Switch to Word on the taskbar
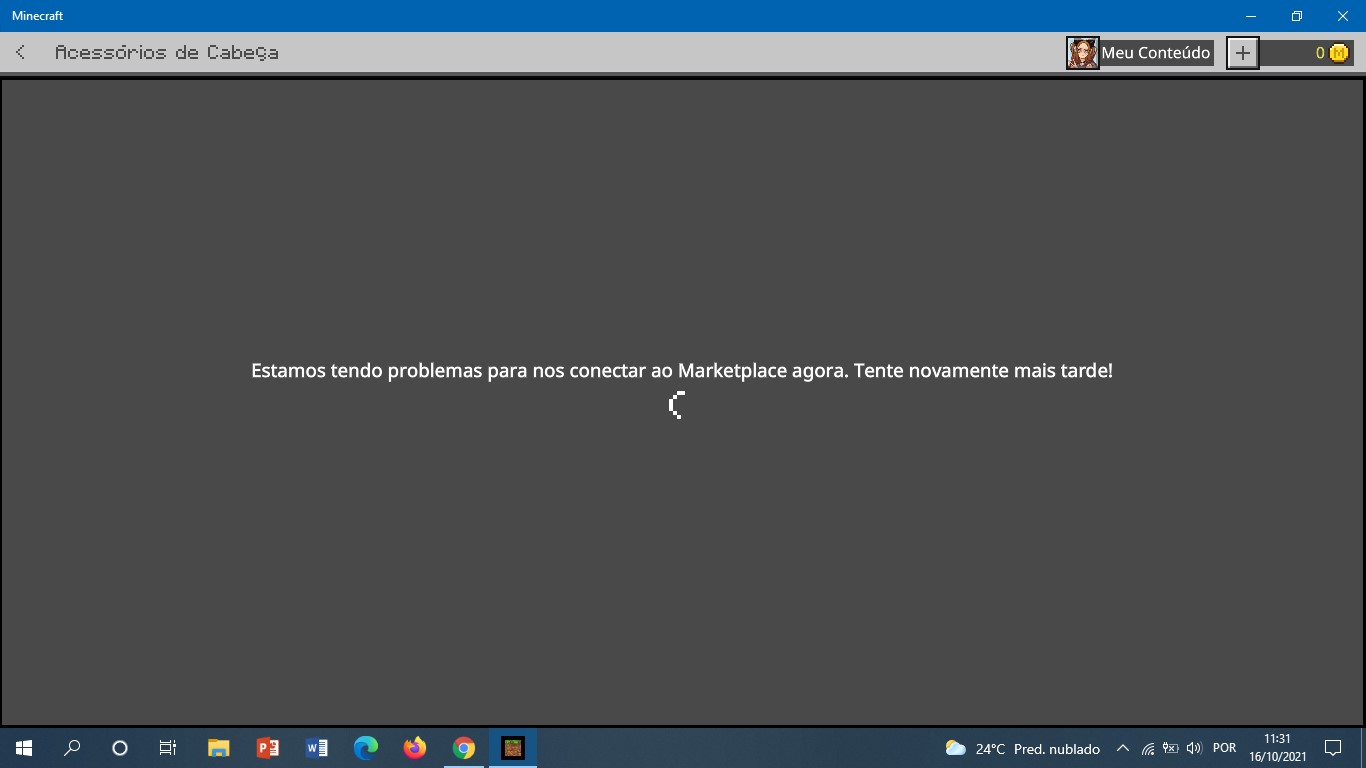 (316, 748)
